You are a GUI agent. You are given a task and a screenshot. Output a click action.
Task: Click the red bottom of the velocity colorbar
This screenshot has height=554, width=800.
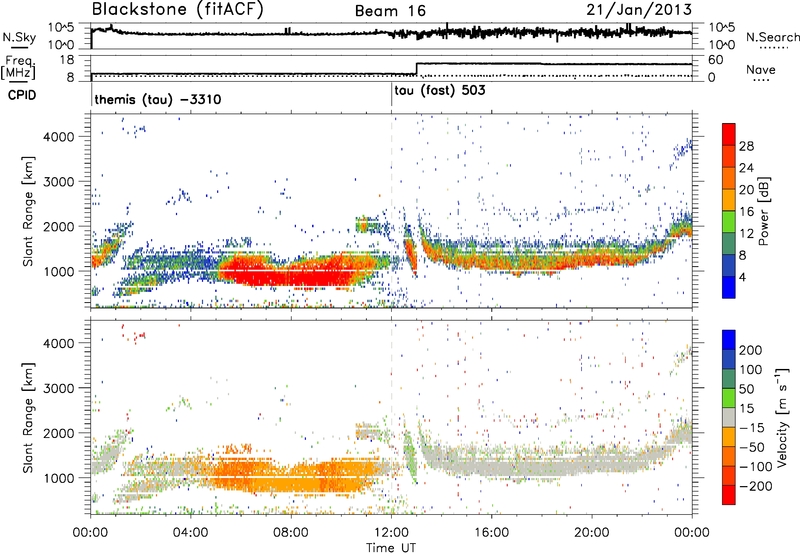point(729,495)
